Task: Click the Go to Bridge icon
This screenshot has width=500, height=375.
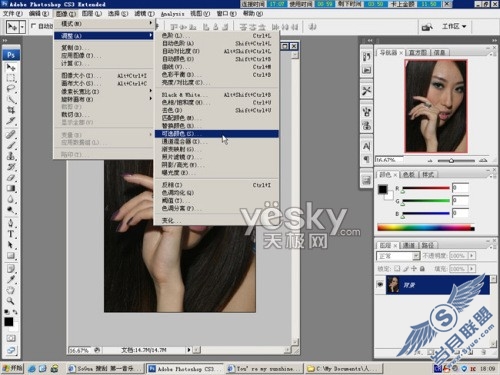Action: tap(427, 27)
